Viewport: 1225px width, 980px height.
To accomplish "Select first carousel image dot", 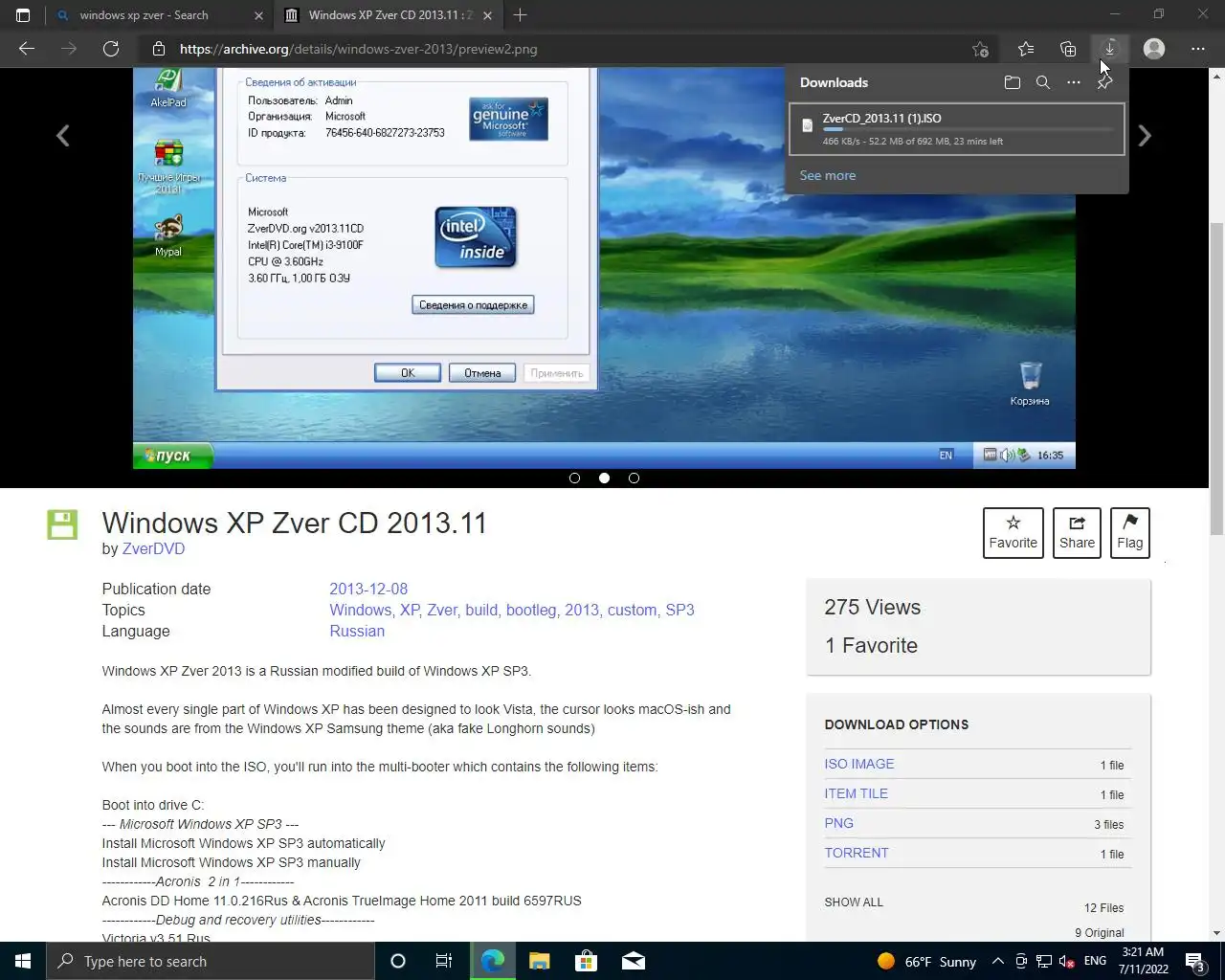I will click(x=574, y=478).
